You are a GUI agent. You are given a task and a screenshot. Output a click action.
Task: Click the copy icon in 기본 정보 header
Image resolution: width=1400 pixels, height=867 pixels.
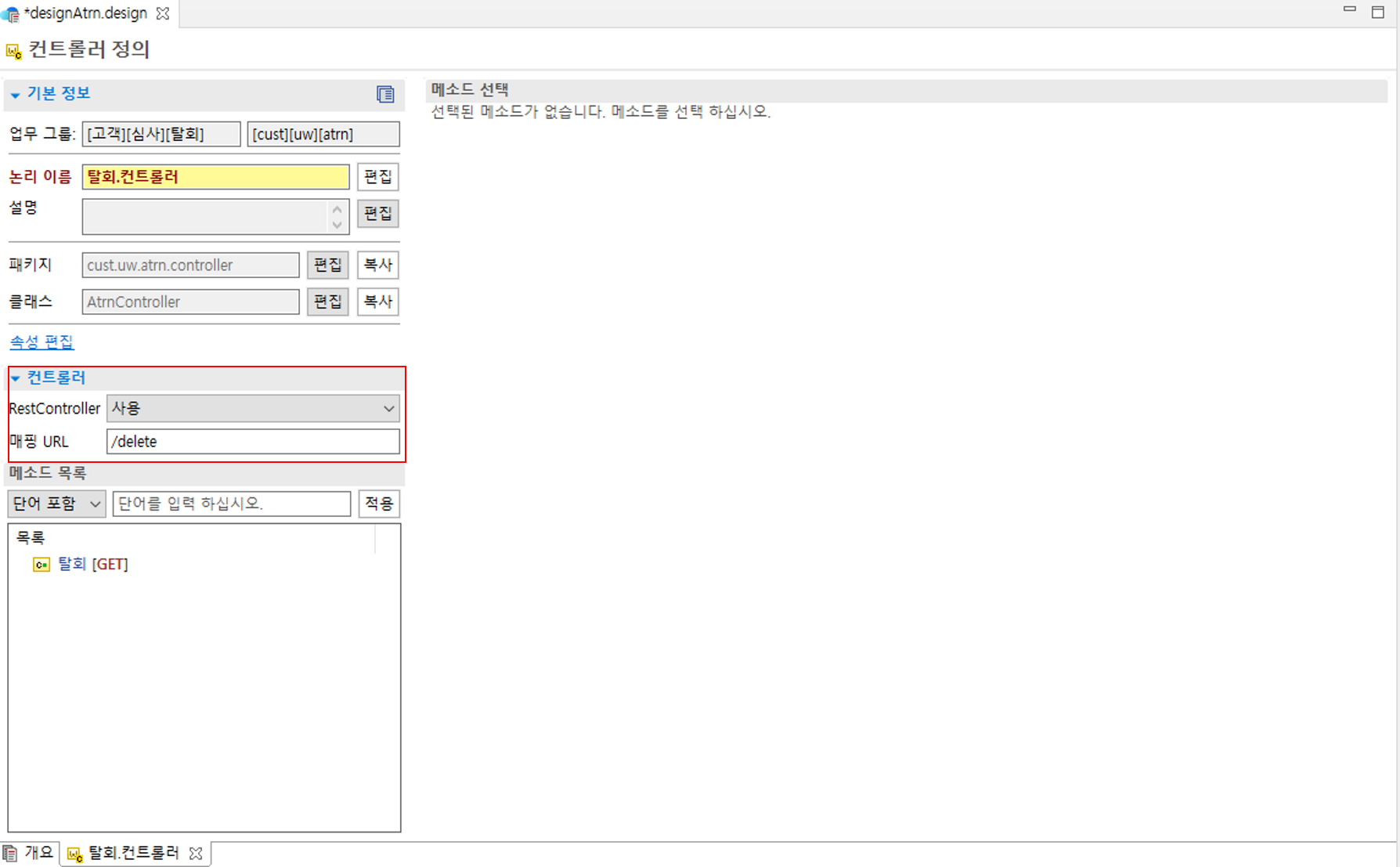click(x=385, y=94)
